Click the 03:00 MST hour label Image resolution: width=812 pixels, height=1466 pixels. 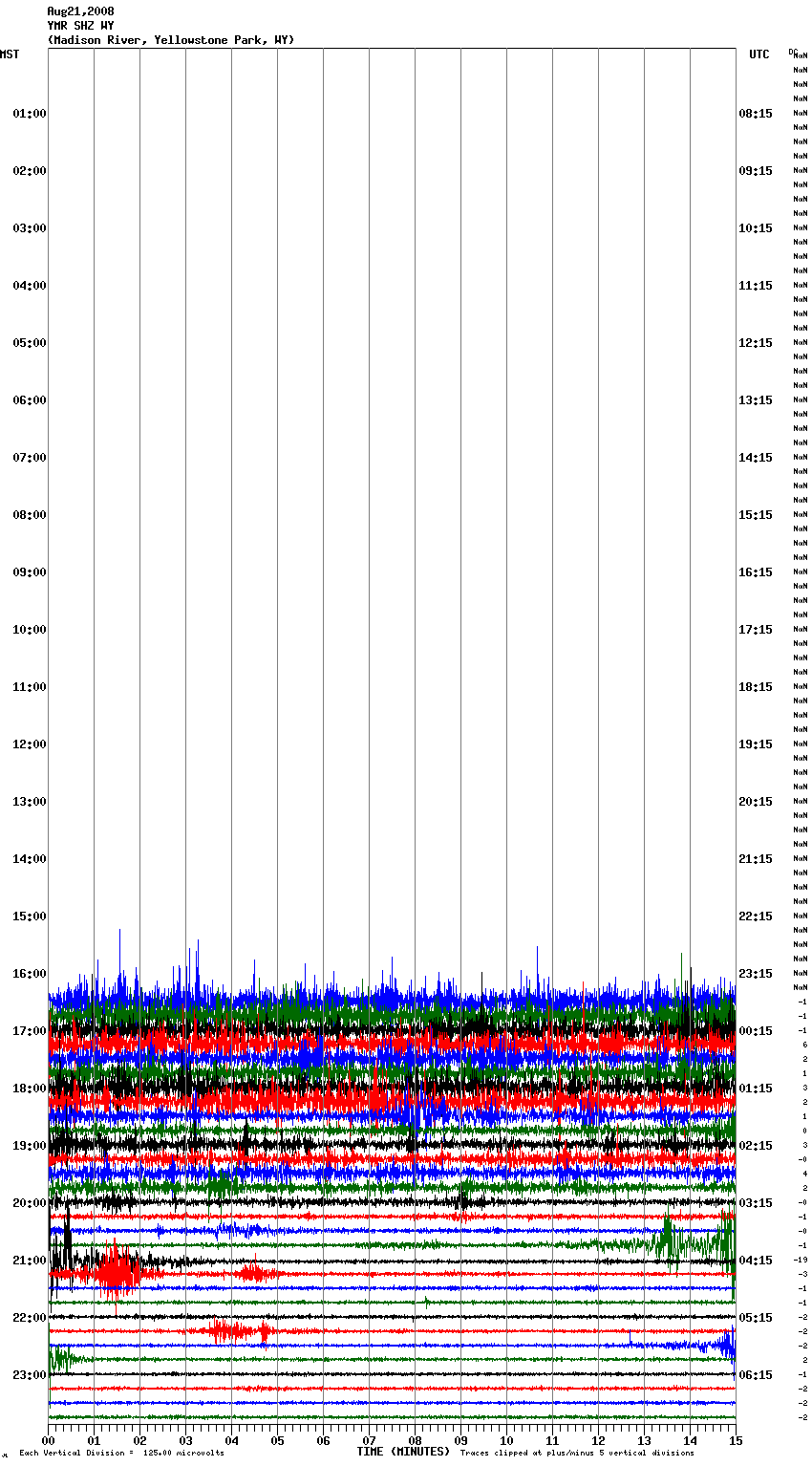[x=30, y=228]
